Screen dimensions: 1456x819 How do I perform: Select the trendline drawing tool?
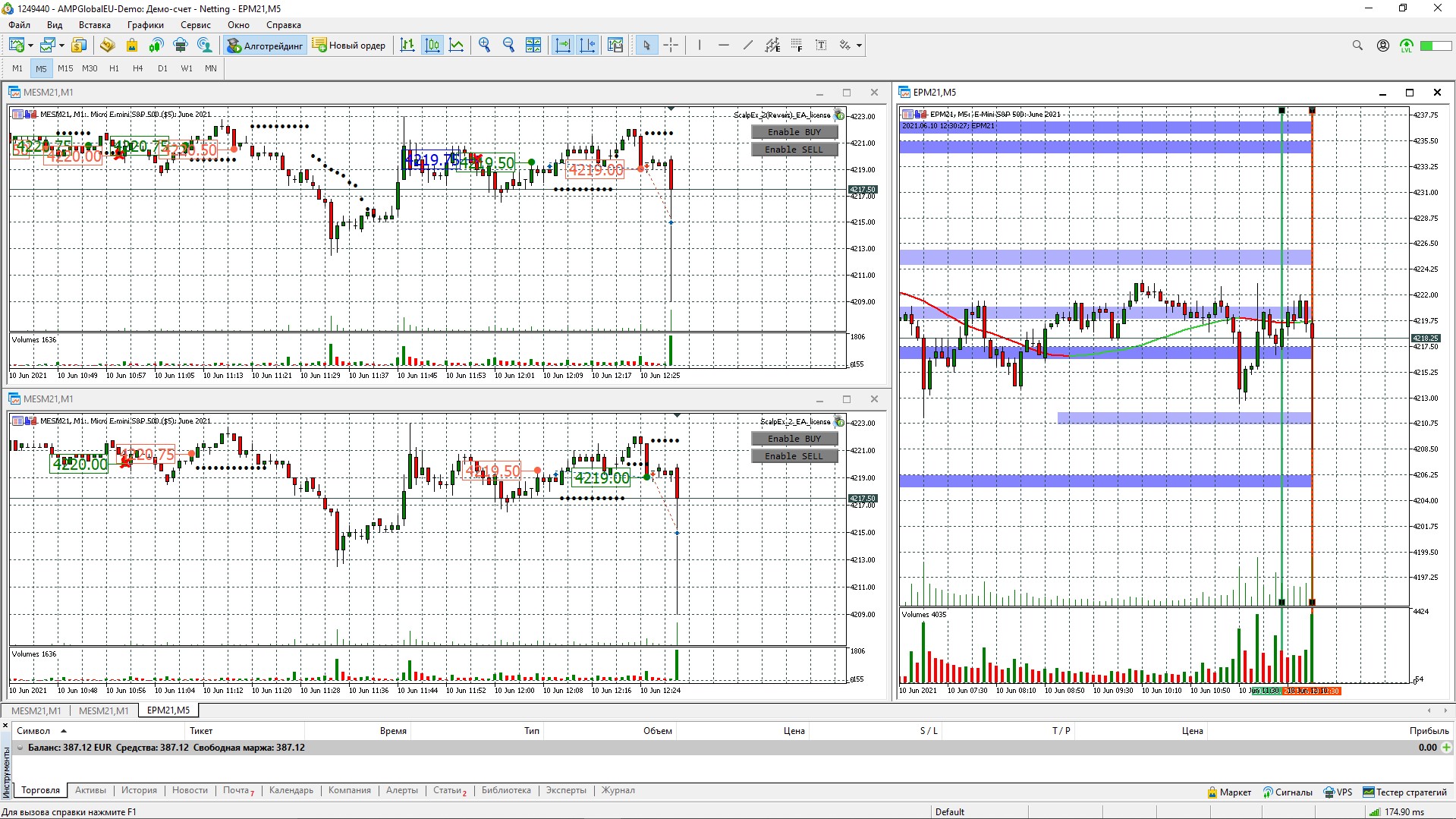coord(748,46)
